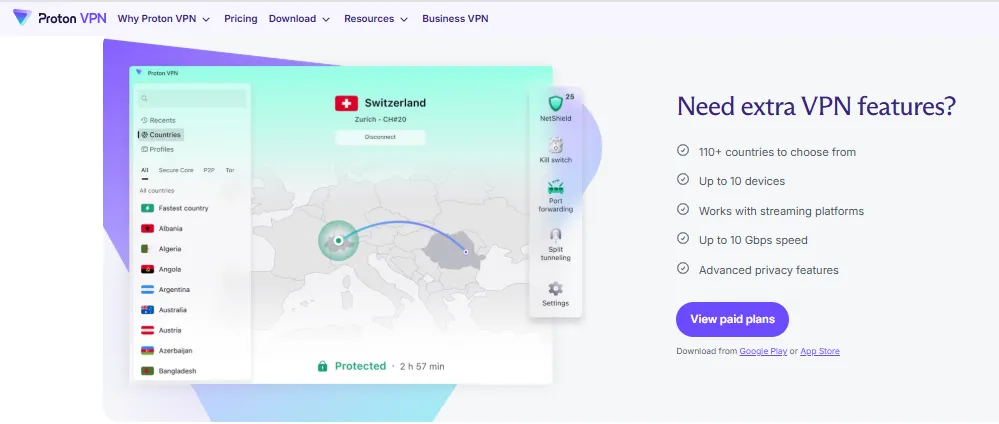
Task: Open the Settings gear icon
Action: click(x=556, y=288)
